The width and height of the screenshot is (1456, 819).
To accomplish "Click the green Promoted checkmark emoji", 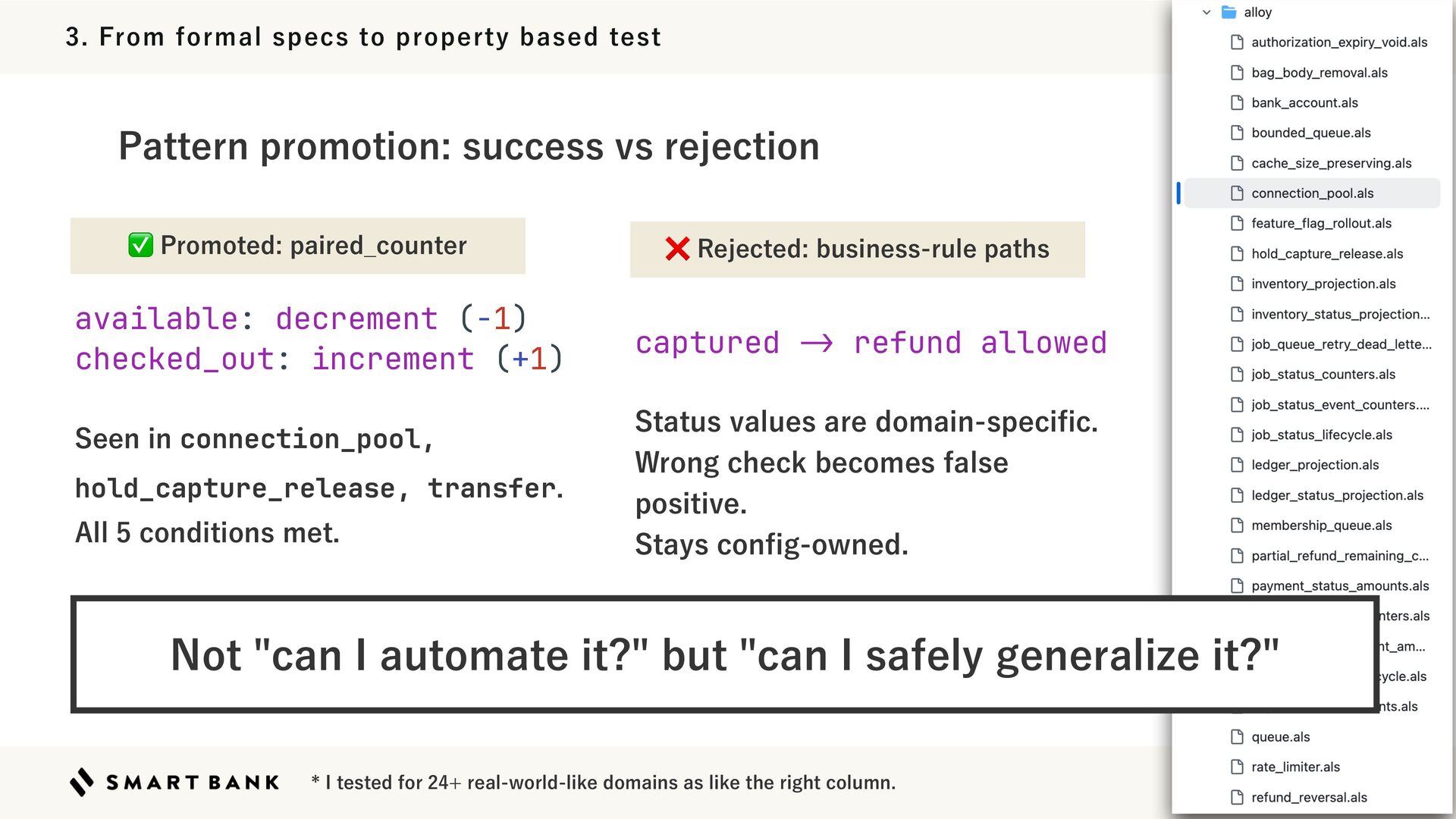I will point(141,246).
